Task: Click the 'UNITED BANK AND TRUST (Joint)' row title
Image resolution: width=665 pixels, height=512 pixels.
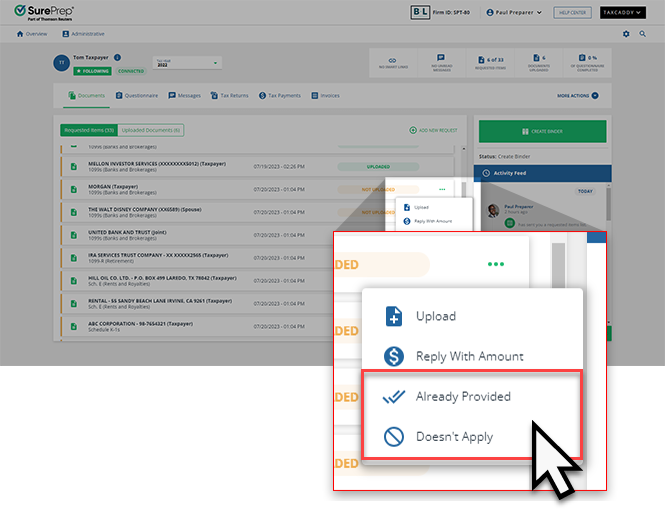Action: coord(127,232)
